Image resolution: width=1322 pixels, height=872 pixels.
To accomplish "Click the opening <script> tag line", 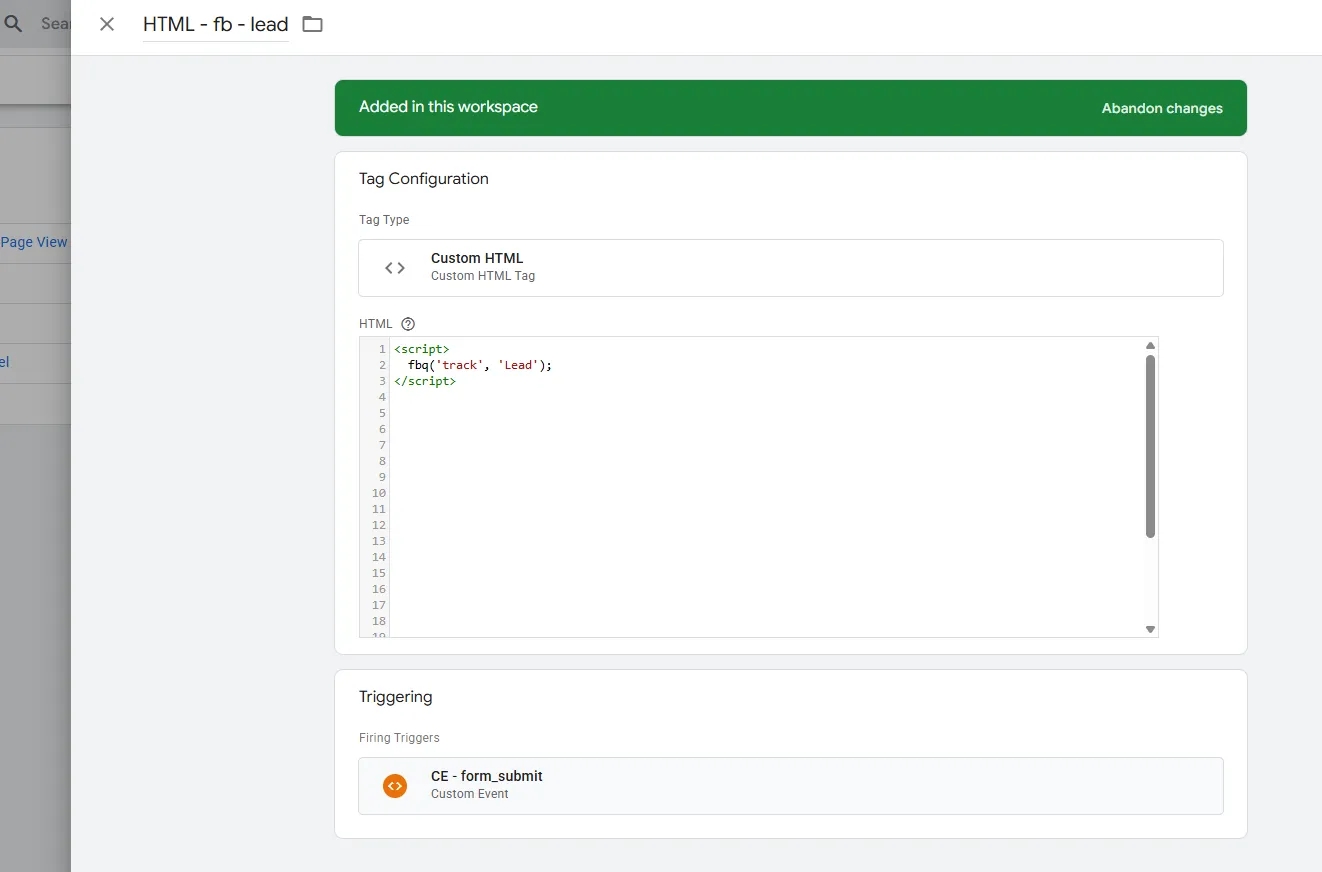I will [422, 349].
